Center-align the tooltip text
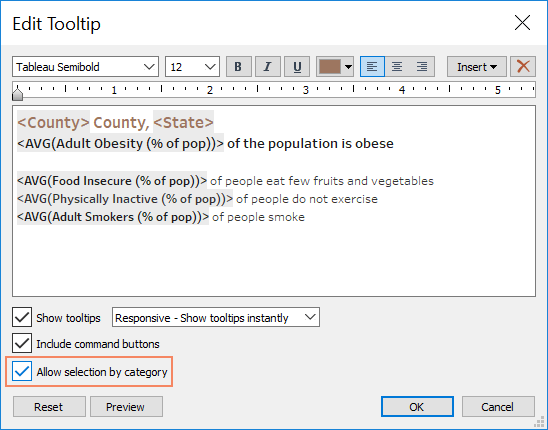 [397, 66]
